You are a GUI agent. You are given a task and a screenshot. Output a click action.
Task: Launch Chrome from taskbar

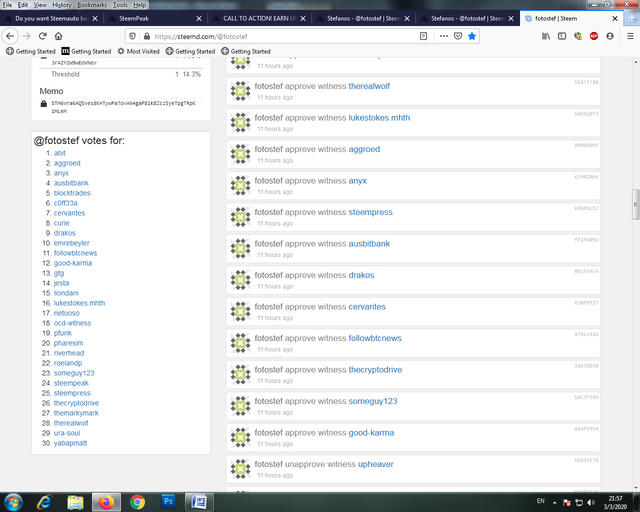pos(138,502)
